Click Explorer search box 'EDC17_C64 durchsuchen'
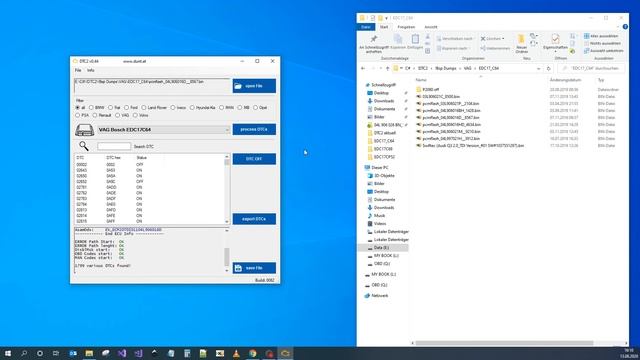This screenshot has width=640, height=360. tap(591, 69)
